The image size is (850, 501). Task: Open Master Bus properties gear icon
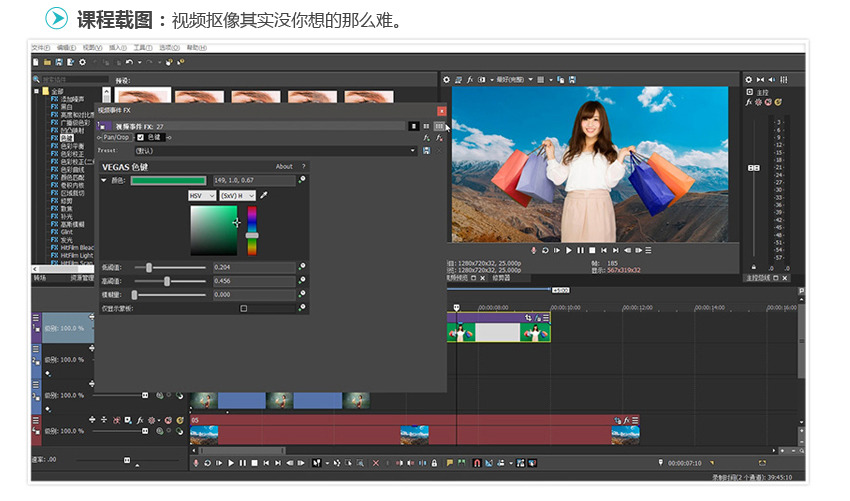click(x=749, y=80)
